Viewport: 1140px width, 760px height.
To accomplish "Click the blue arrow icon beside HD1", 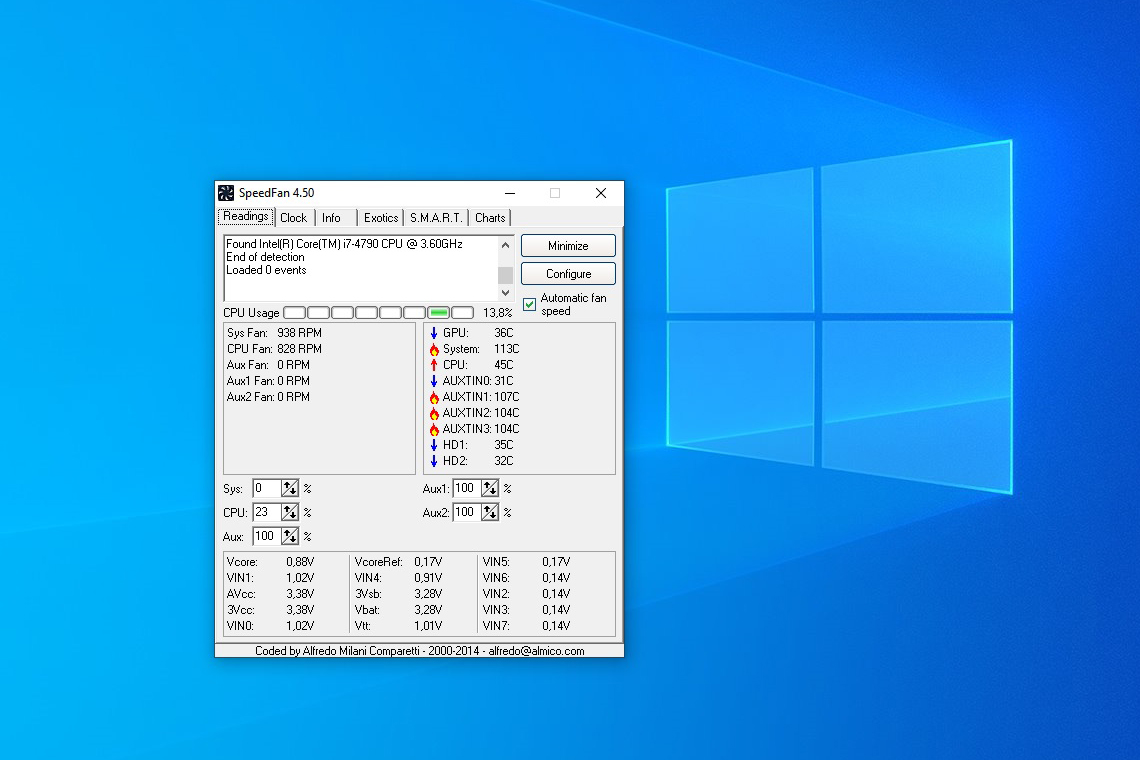I will click(x=434, y=445).
